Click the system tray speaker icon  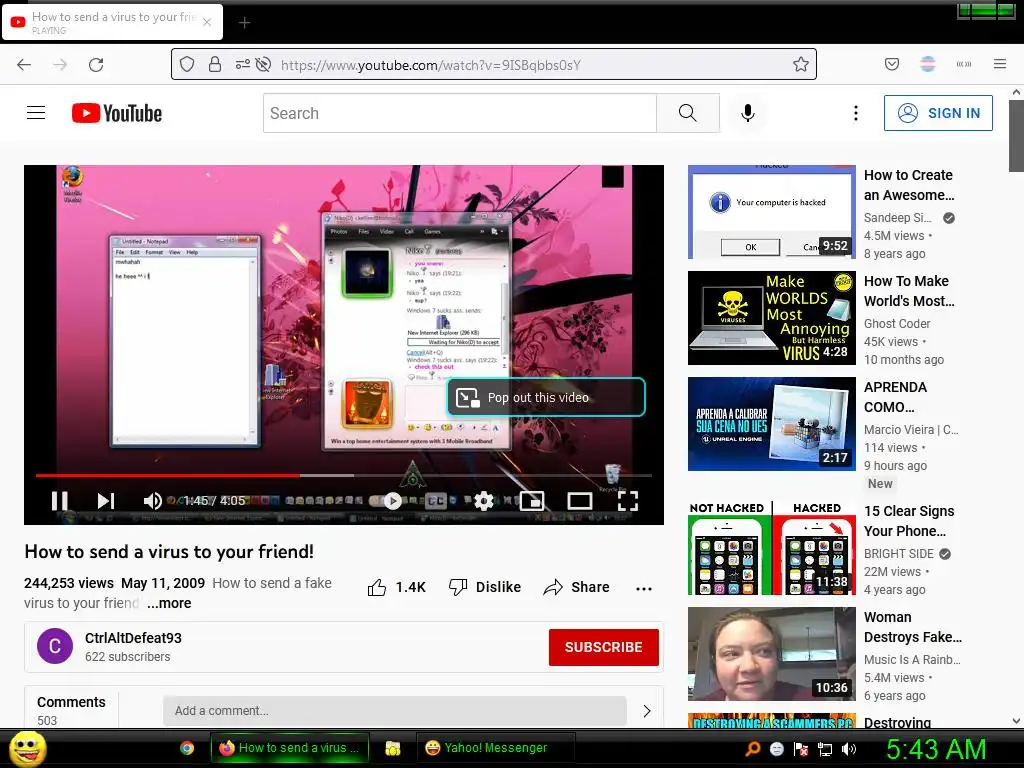(x=849, y=749)
